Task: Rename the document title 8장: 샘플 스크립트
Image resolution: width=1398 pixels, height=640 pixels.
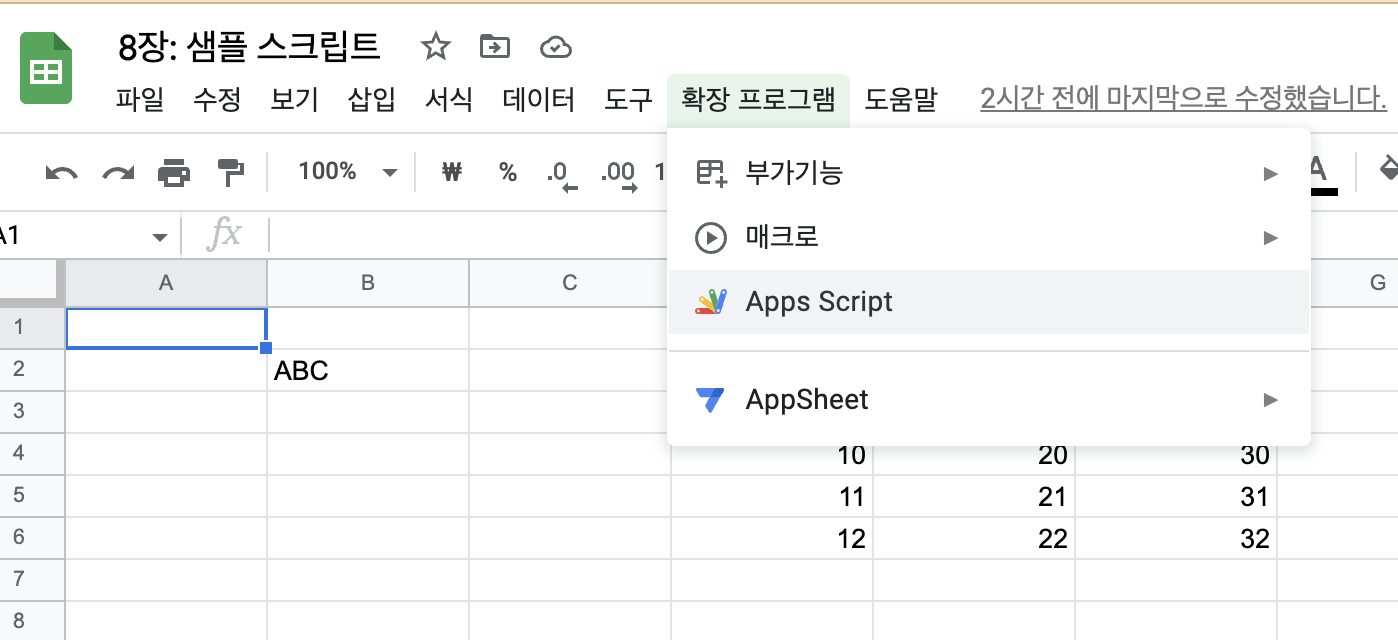Action: click(x=249, y=46)
